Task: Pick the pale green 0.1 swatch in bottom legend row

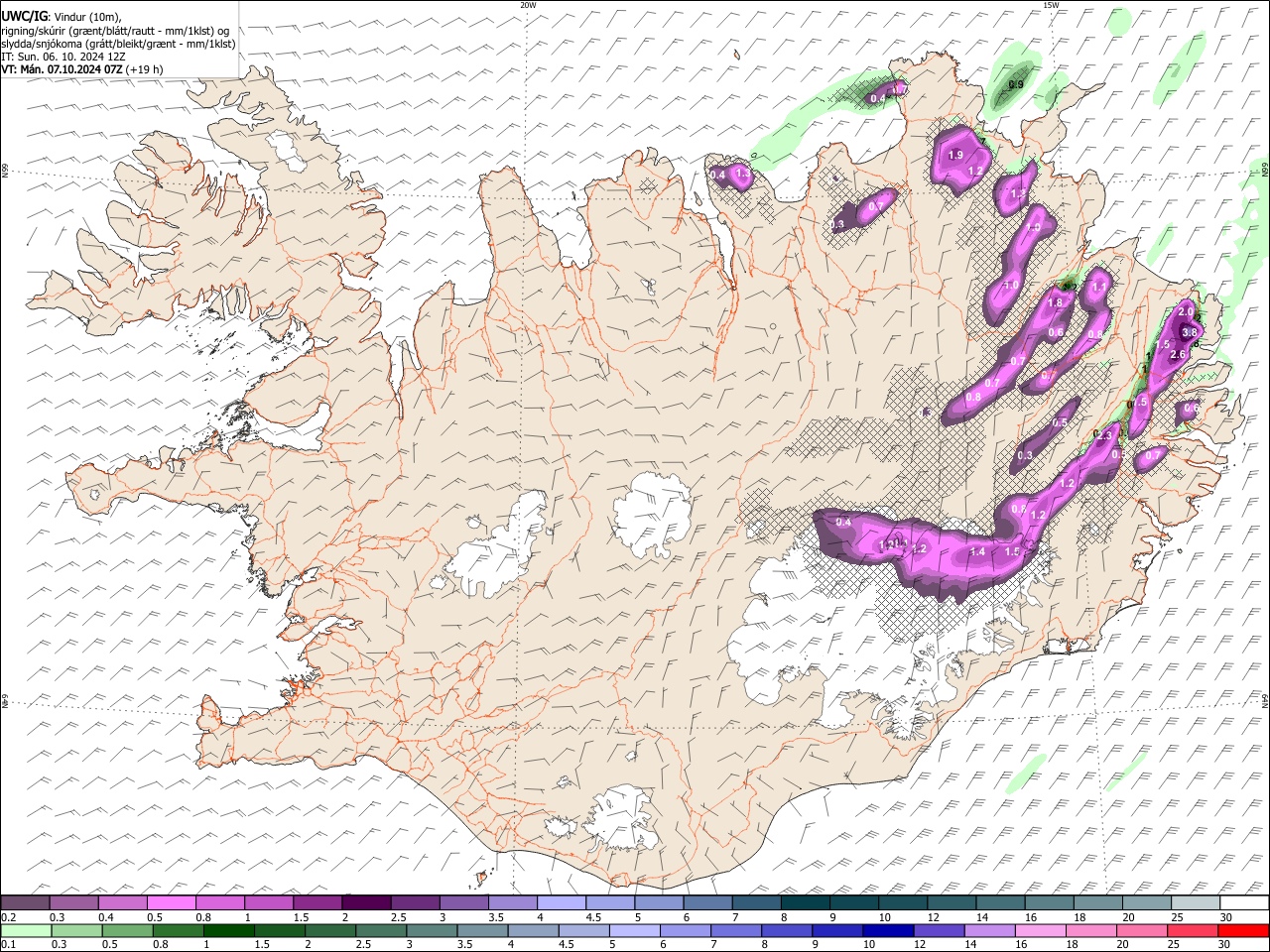Action: click(26, 930)
